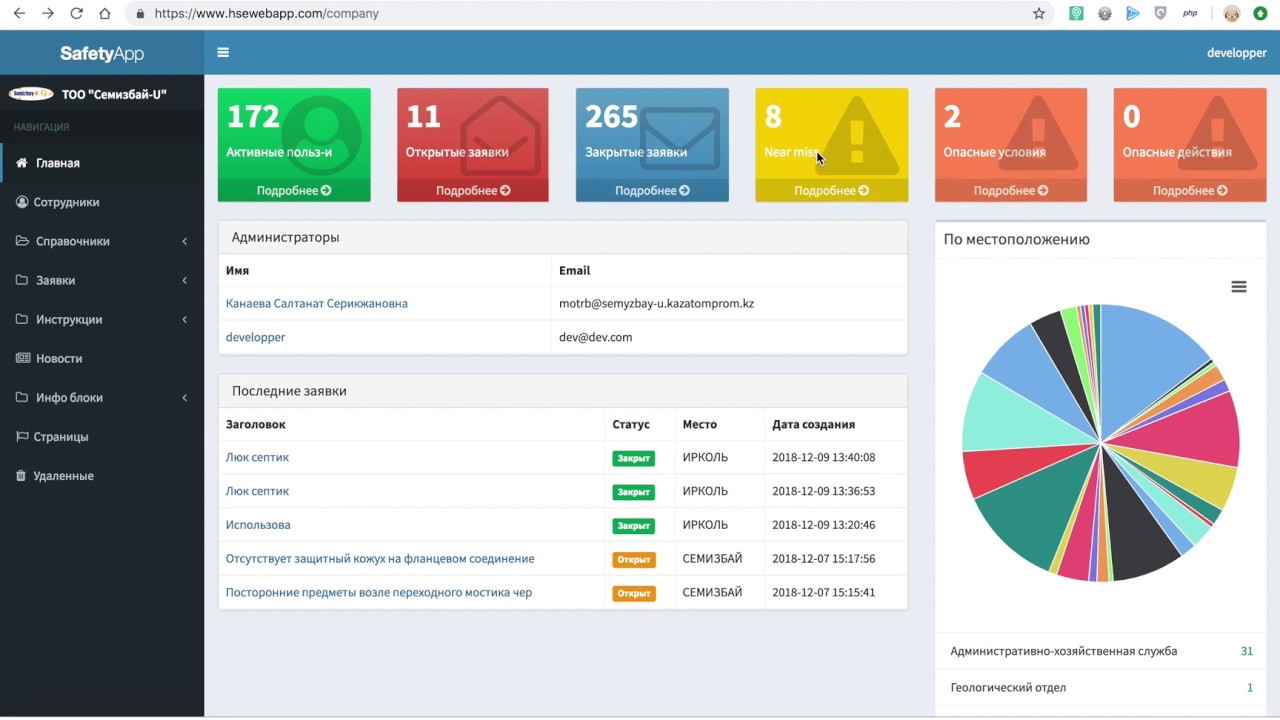This screenshot has height=720, width=1280.
Task: Expand the Инструкции submenu chevron
Action: (185, 319)
